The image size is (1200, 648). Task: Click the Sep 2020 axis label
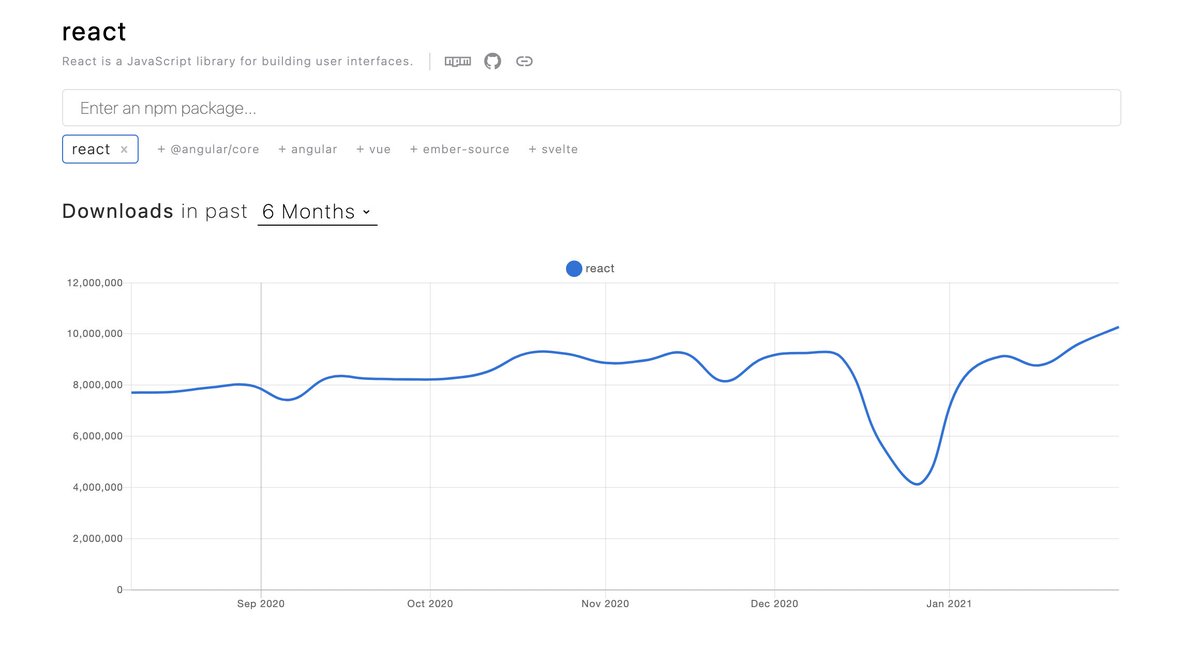(261, 604)
